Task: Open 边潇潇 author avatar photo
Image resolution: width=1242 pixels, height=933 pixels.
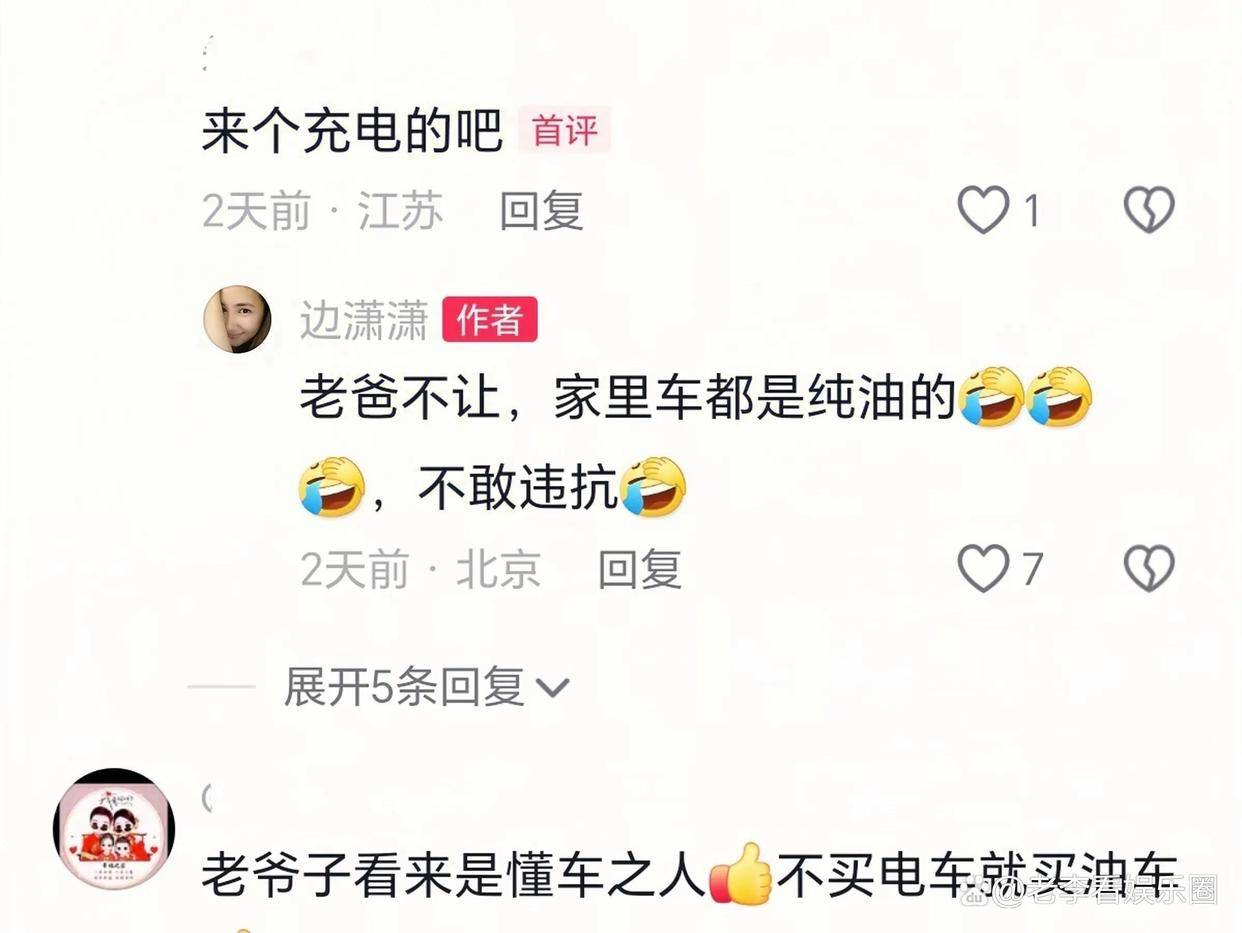Action: [x=237, y=319]
